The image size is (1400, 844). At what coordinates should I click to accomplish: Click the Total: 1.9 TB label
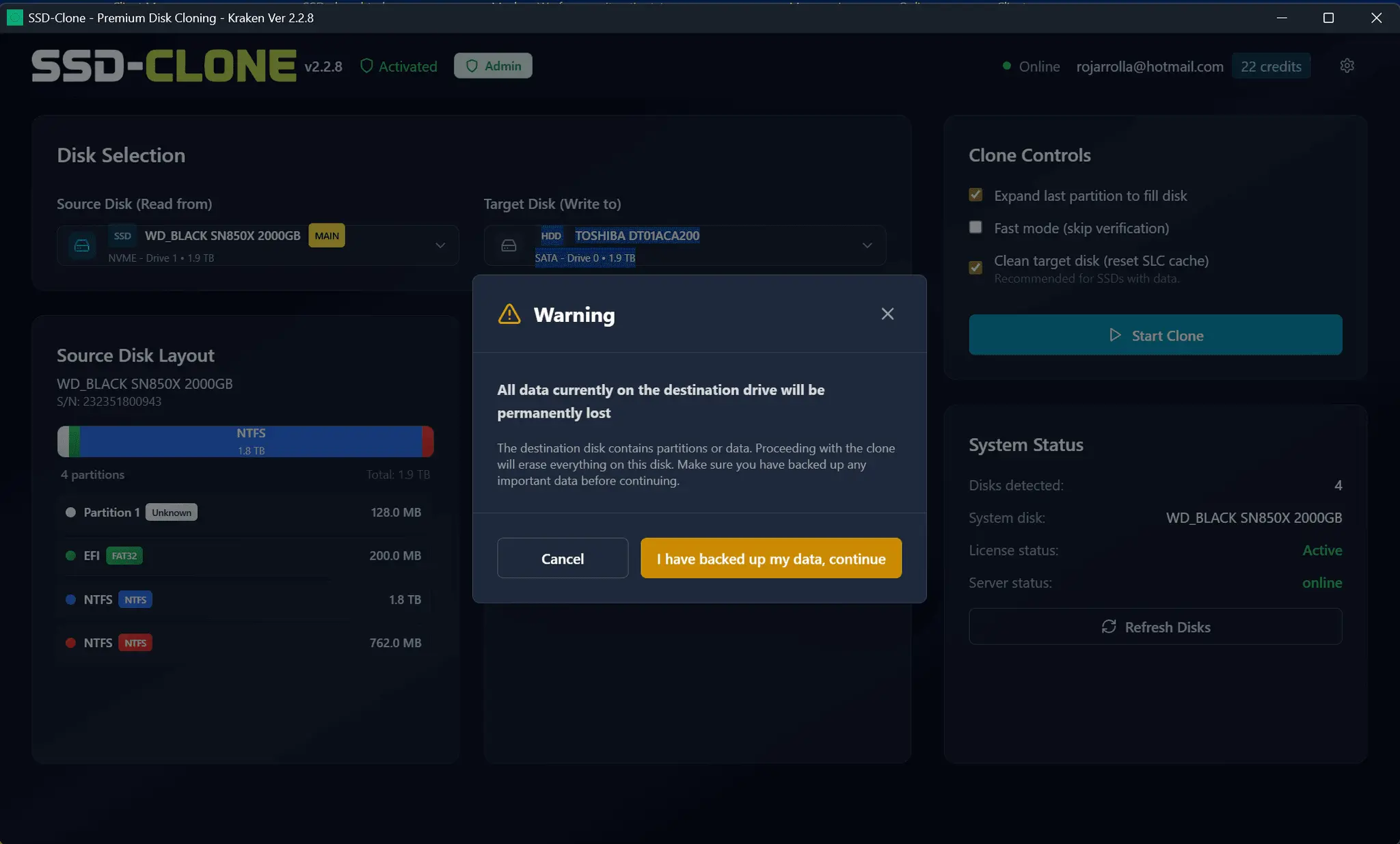[x=398, y=474]
